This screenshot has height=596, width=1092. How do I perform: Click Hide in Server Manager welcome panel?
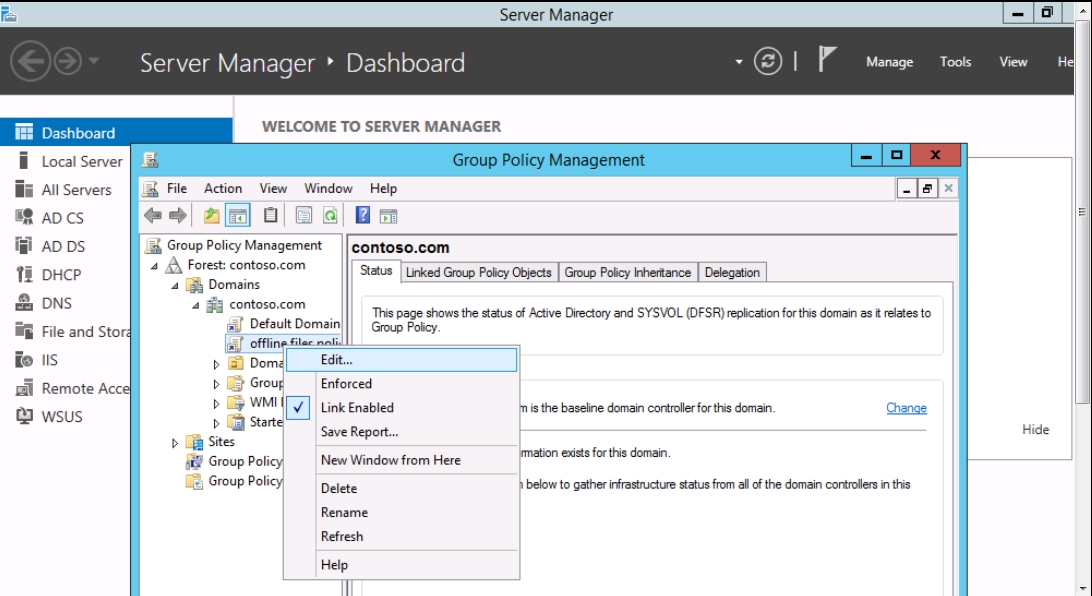(x=1035, y=430)
